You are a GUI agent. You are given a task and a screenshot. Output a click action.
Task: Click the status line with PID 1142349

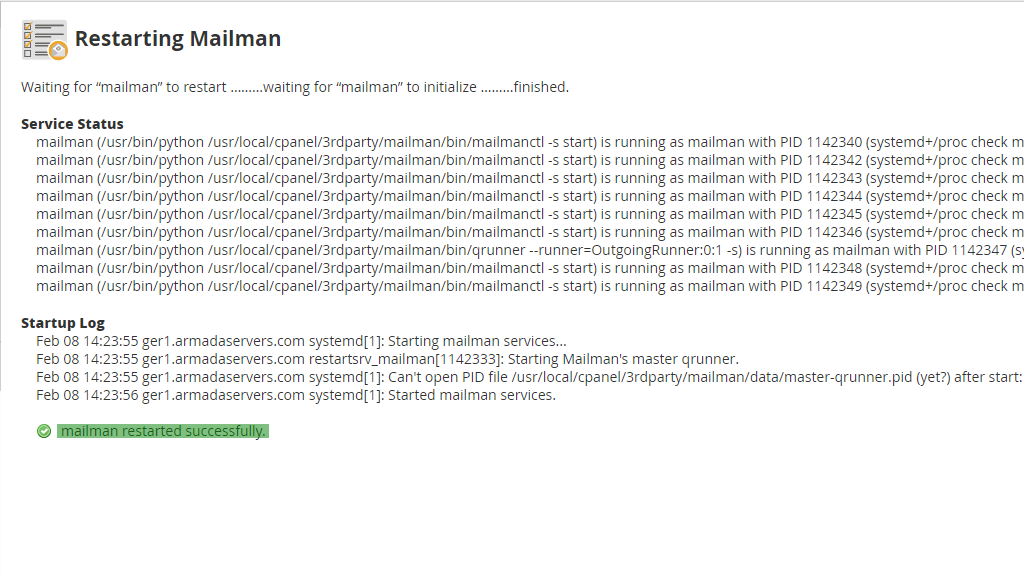530,286
